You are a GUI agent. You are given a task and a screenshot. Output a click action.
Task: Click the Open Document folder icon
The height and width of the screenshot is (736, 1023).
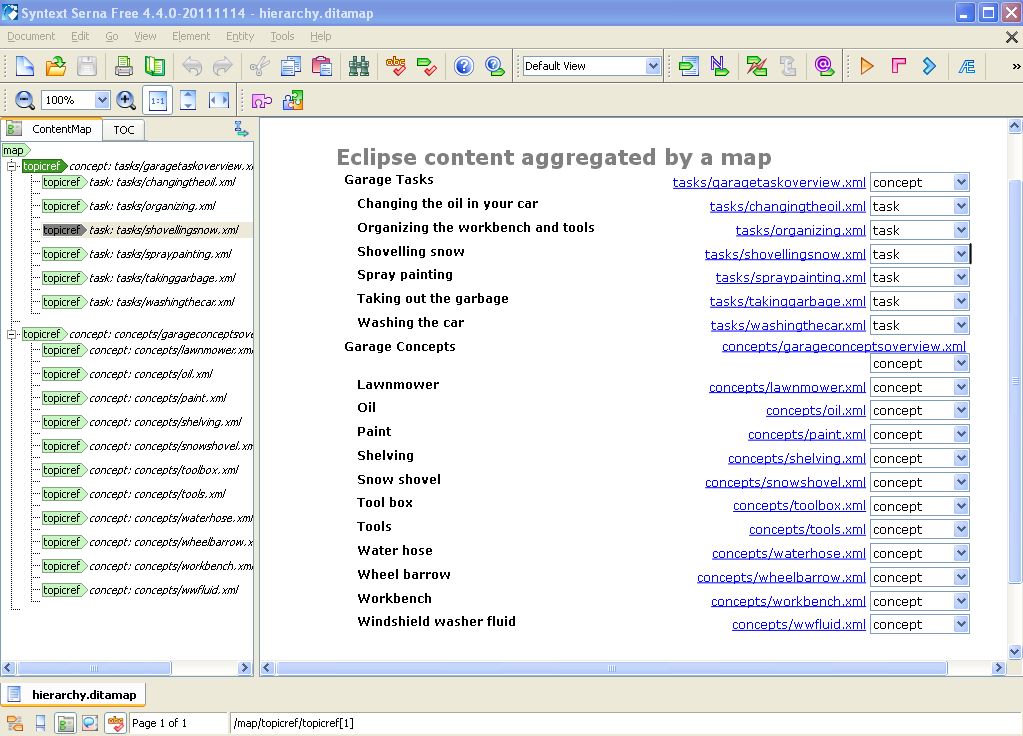click(x=56, y=66)
